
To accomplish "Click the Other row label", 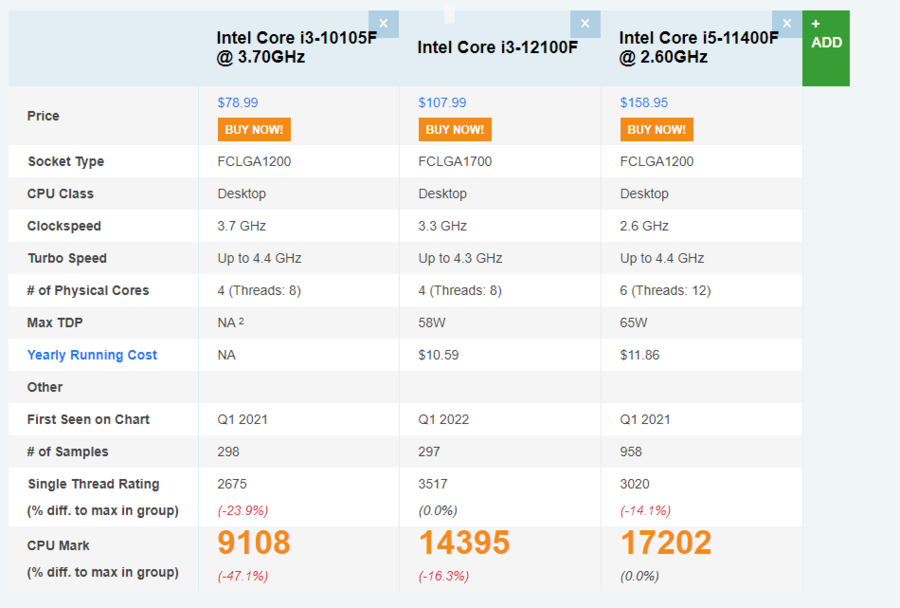I will [x=45, y=387].
